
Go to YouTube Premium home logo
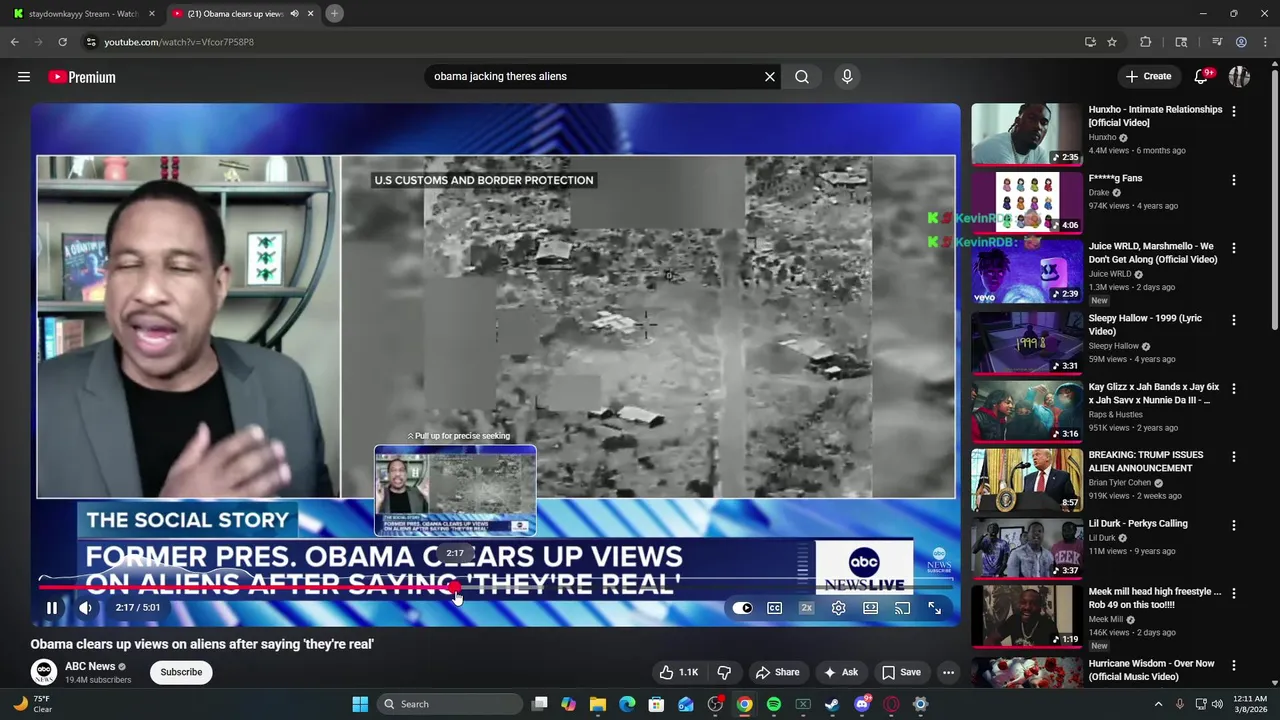(x=82, y=77)
